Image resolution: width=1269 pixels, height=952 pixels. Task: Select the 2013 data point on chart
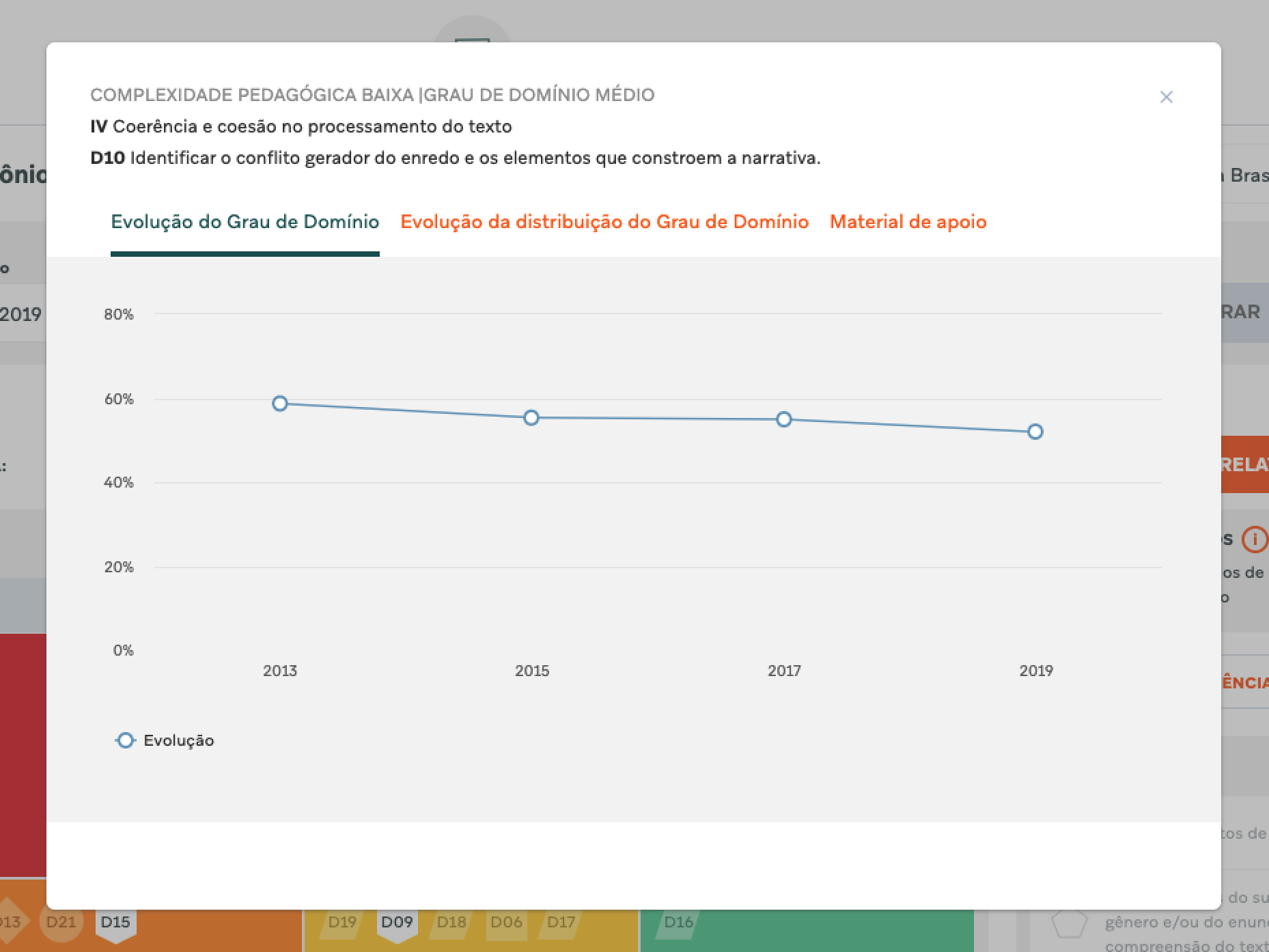click(x=280, y=404)
